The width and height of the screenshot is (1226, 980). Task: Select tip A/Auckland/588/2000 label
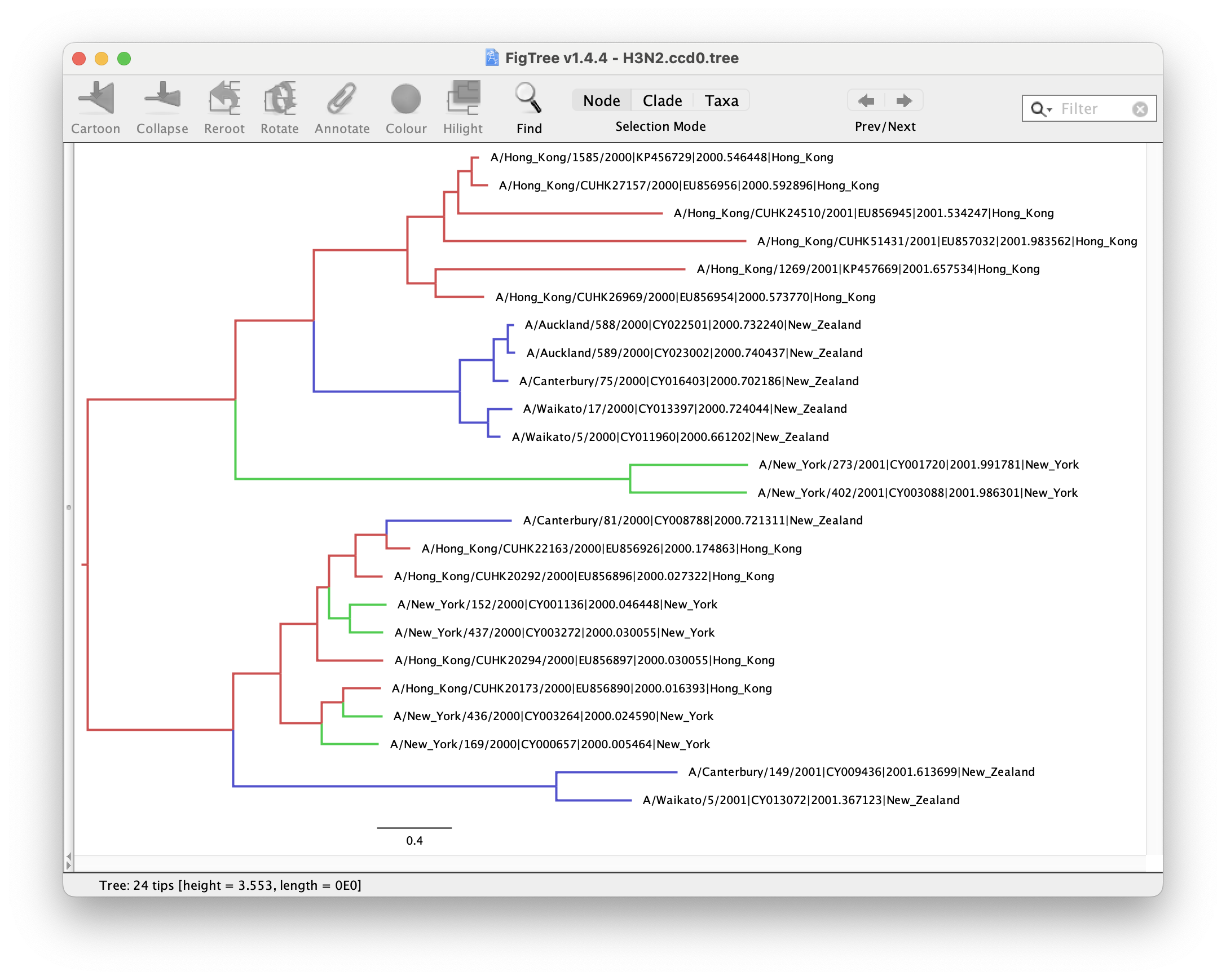tap(693, 325)
